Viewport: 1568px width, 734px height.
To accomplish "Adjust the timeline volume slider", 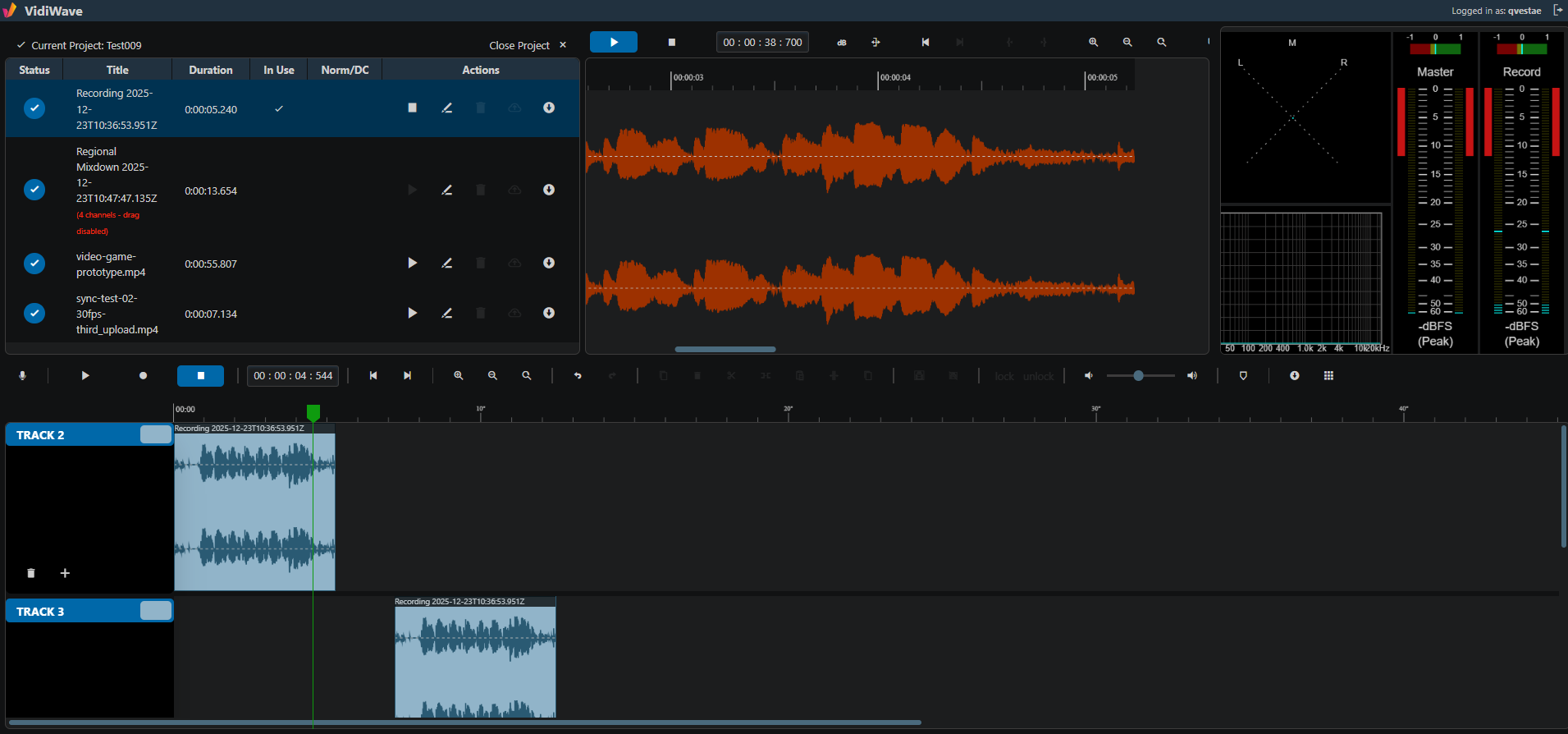I will pyautogui.click(x=1140, y=375).
